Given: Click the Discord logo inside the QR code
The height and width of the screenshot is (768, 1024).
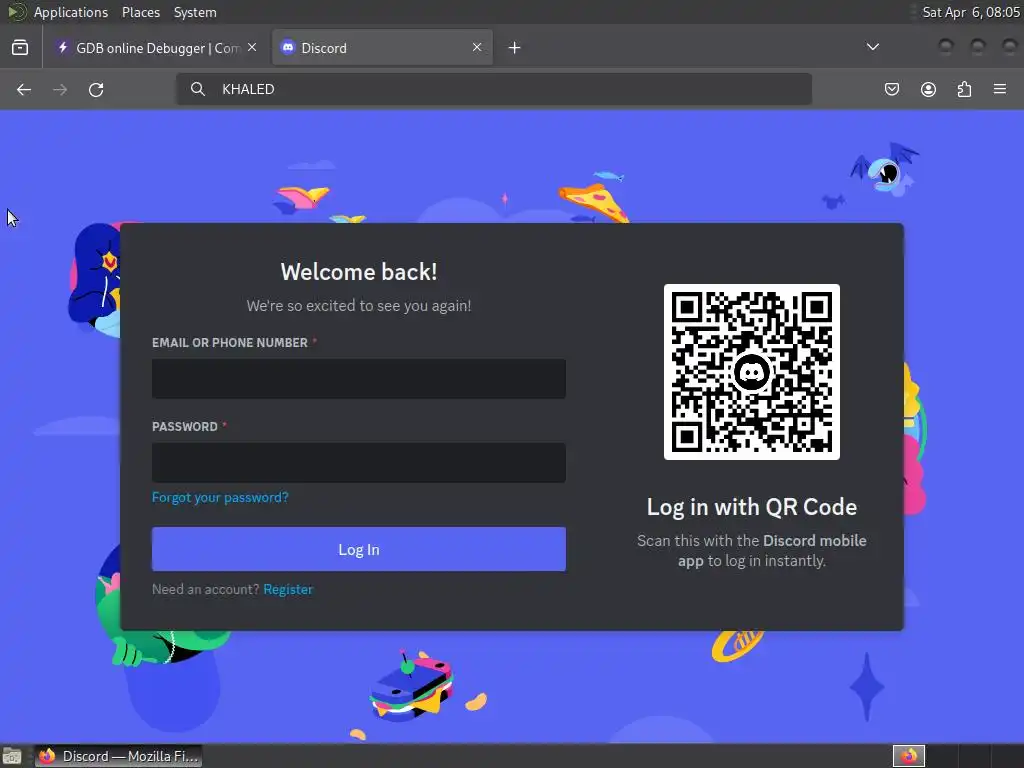Looking at the screenshot, I should coord(752,372).
